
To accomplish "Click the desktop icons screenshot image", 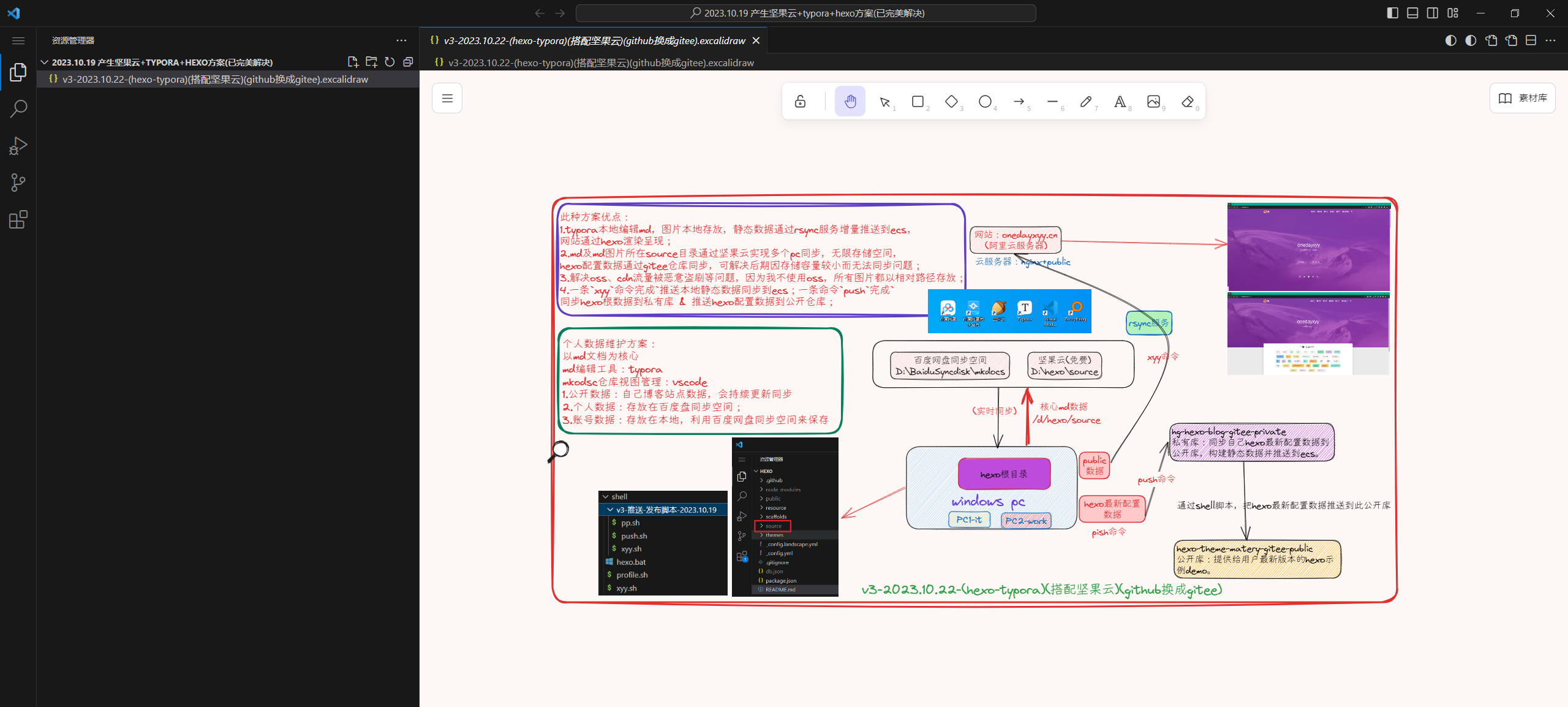I will click(1009, 311).
